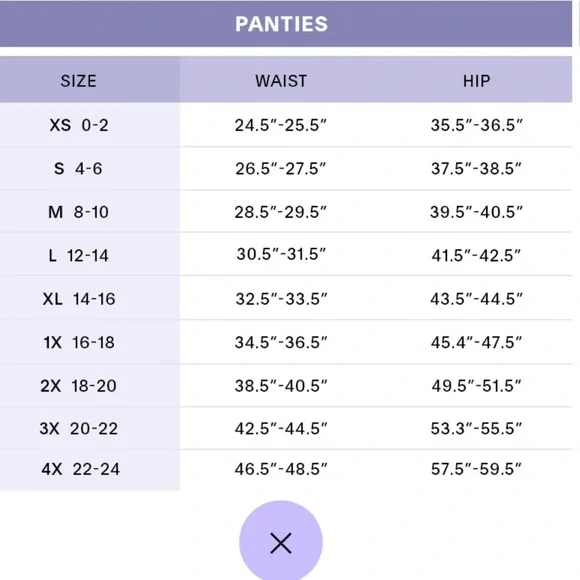Click waist value 34.5"-36.5"
Viewport: 580px width, 580px height.
pos(281,342)
